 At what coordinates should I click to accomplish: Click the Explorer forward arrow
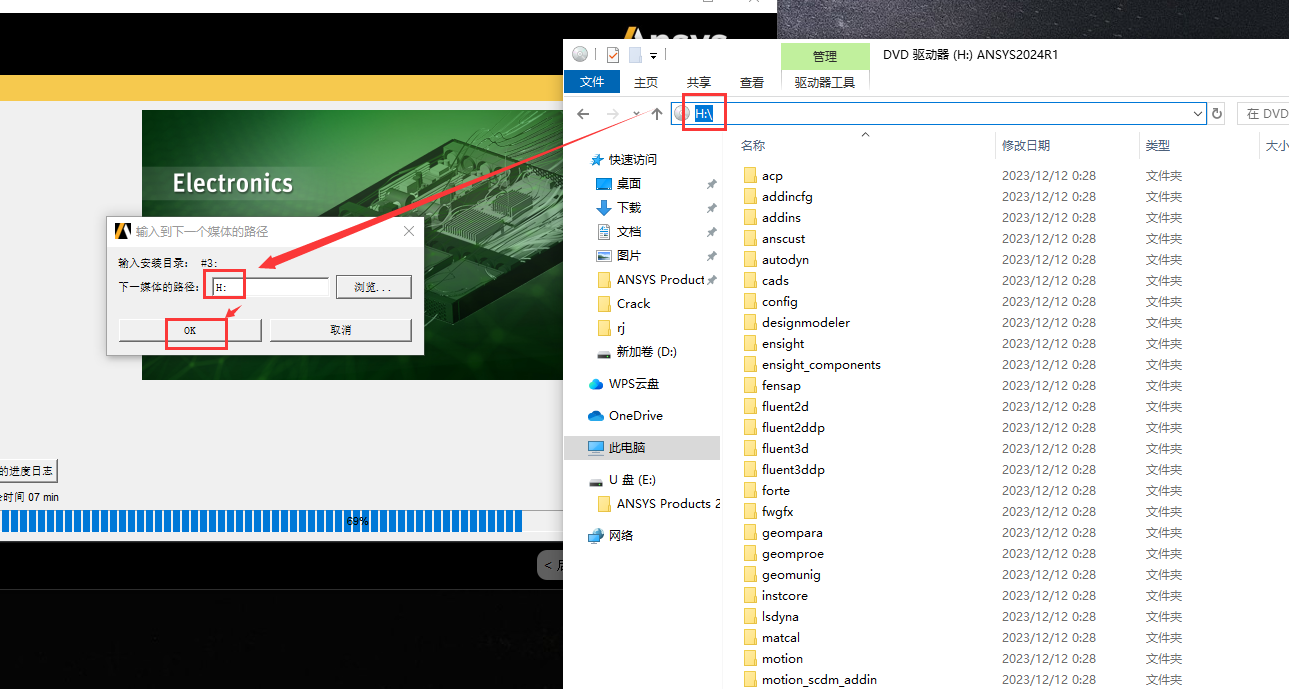[x=613, y=114]
